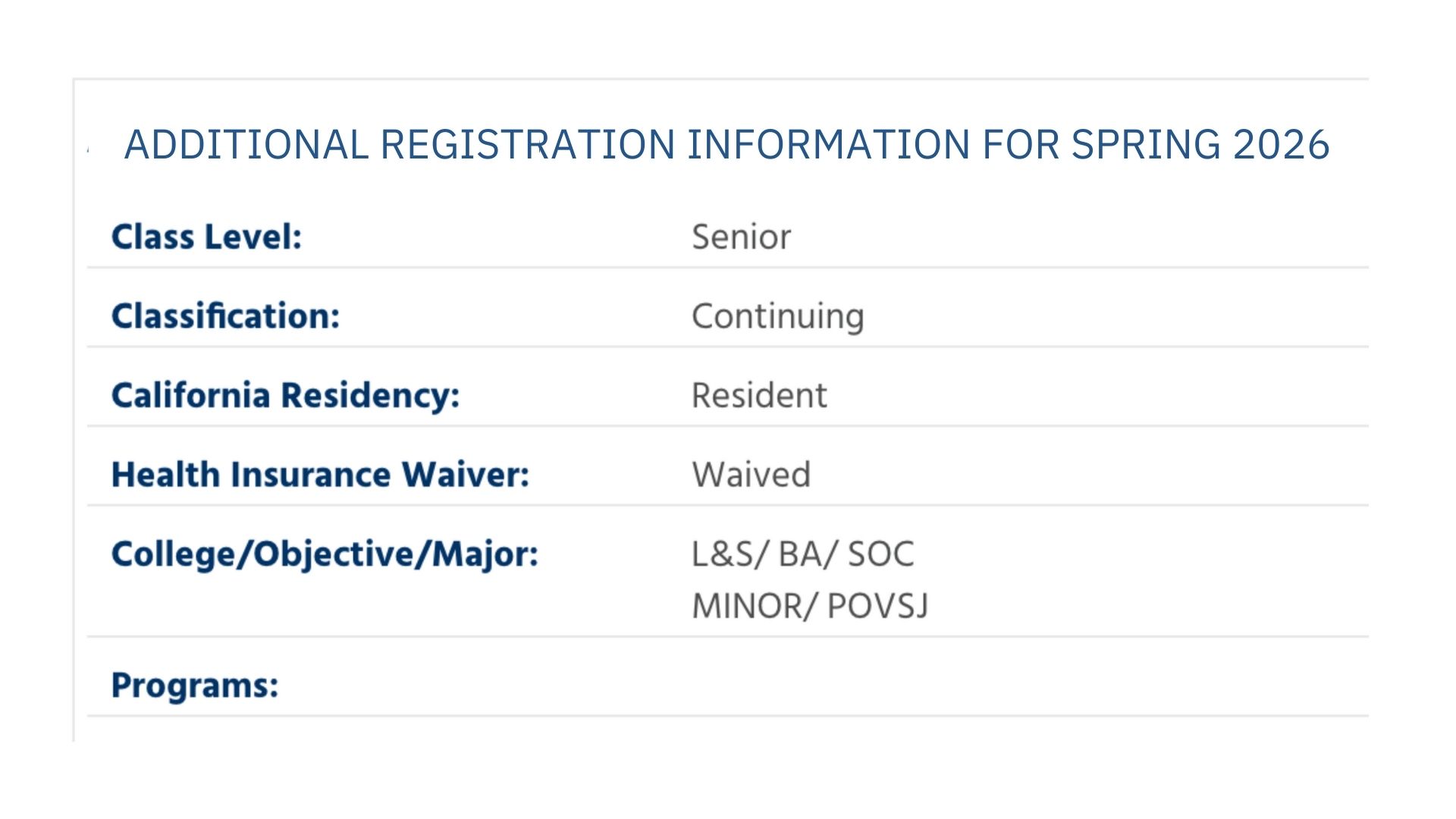Select the Class Level label
The image size is (1456, 819).
pyautogui.click(x=206, y=237)
